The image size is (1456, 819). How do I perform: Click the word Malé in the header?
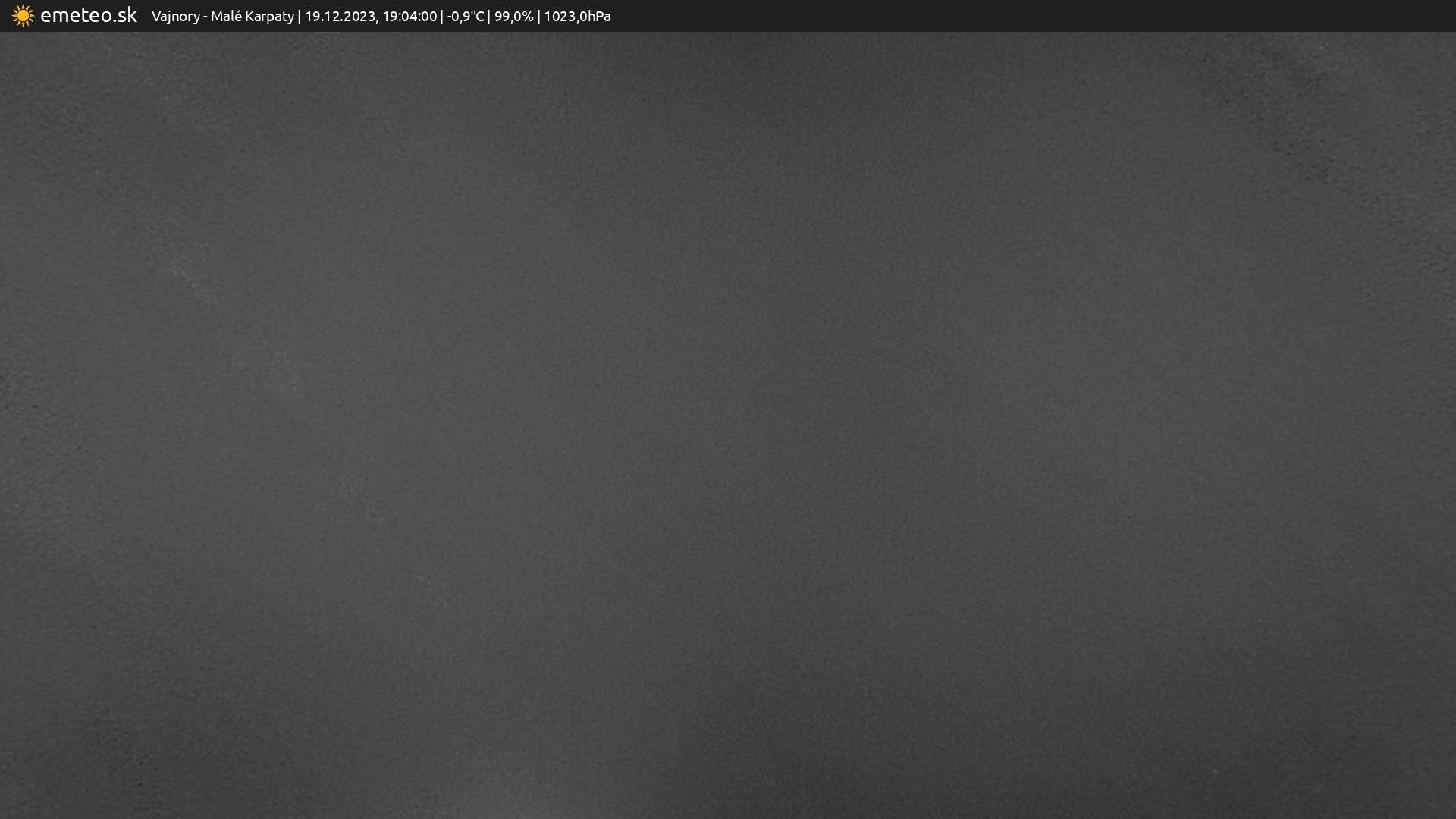click(x=226, y=17)
